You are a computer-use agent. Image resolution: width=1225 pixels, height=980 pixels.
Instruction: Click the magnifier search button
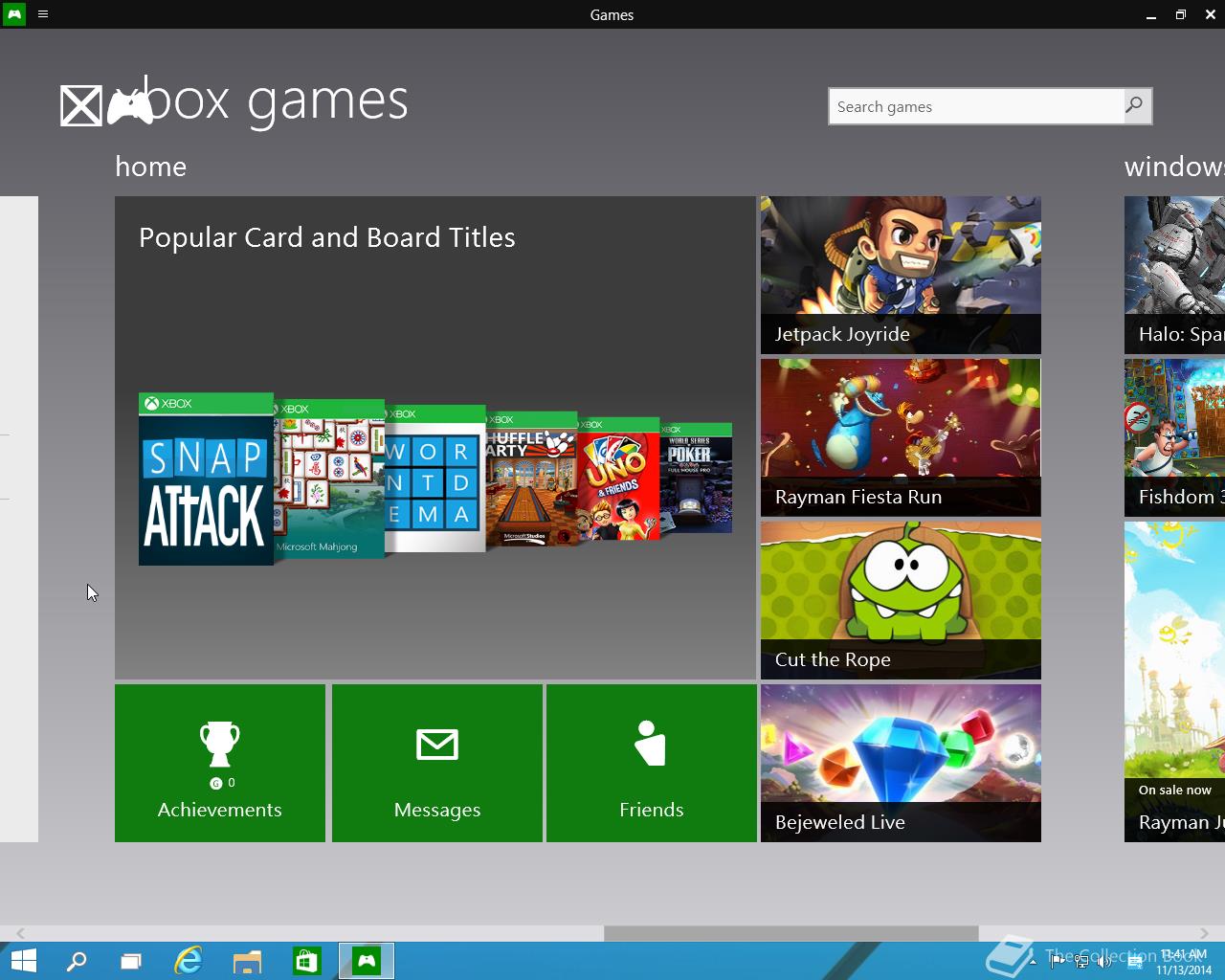pyautogui.click(x=1135, y=106)
